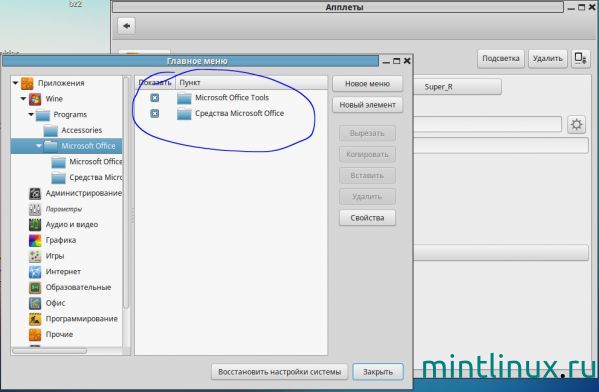
Task: Click the Программирование category icon
Action: [x=35, y=319]
